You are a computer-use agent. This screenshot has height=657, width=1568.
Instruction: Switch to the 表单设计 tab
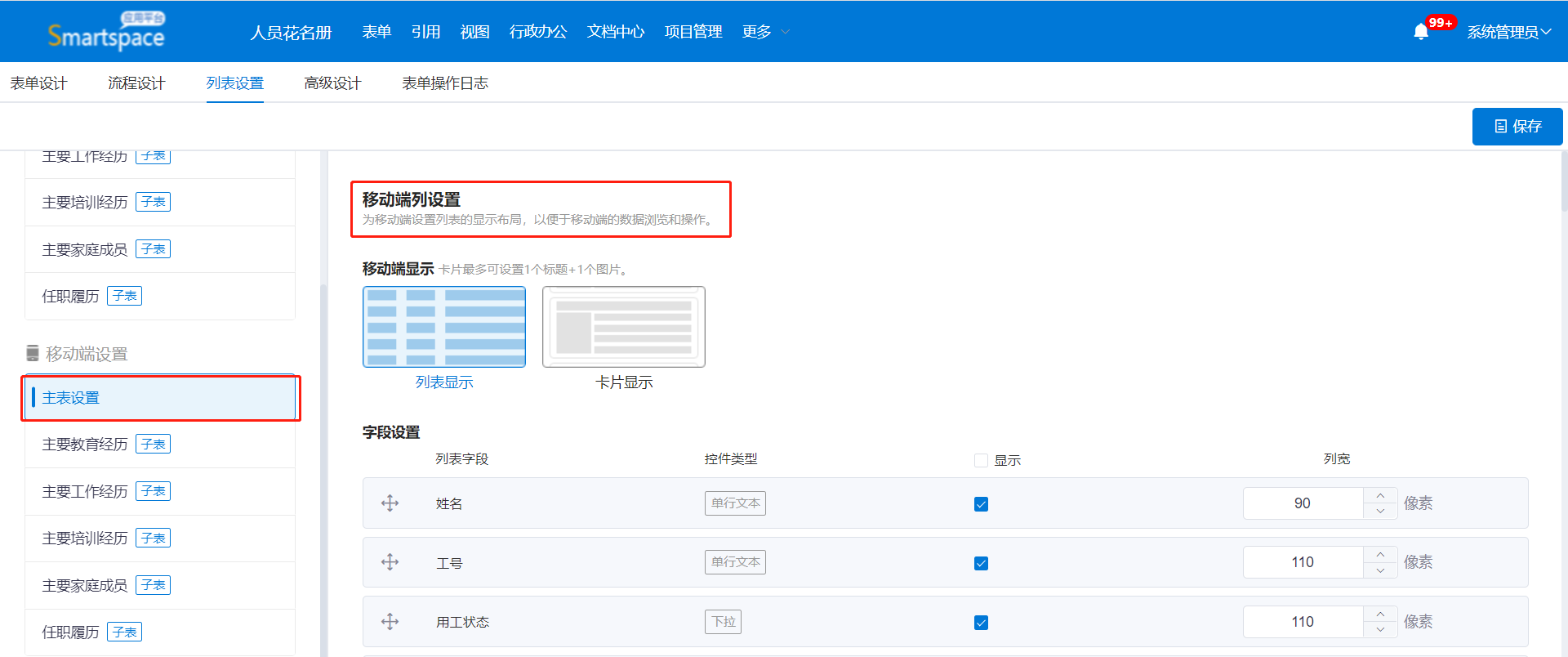click(38, 83)
